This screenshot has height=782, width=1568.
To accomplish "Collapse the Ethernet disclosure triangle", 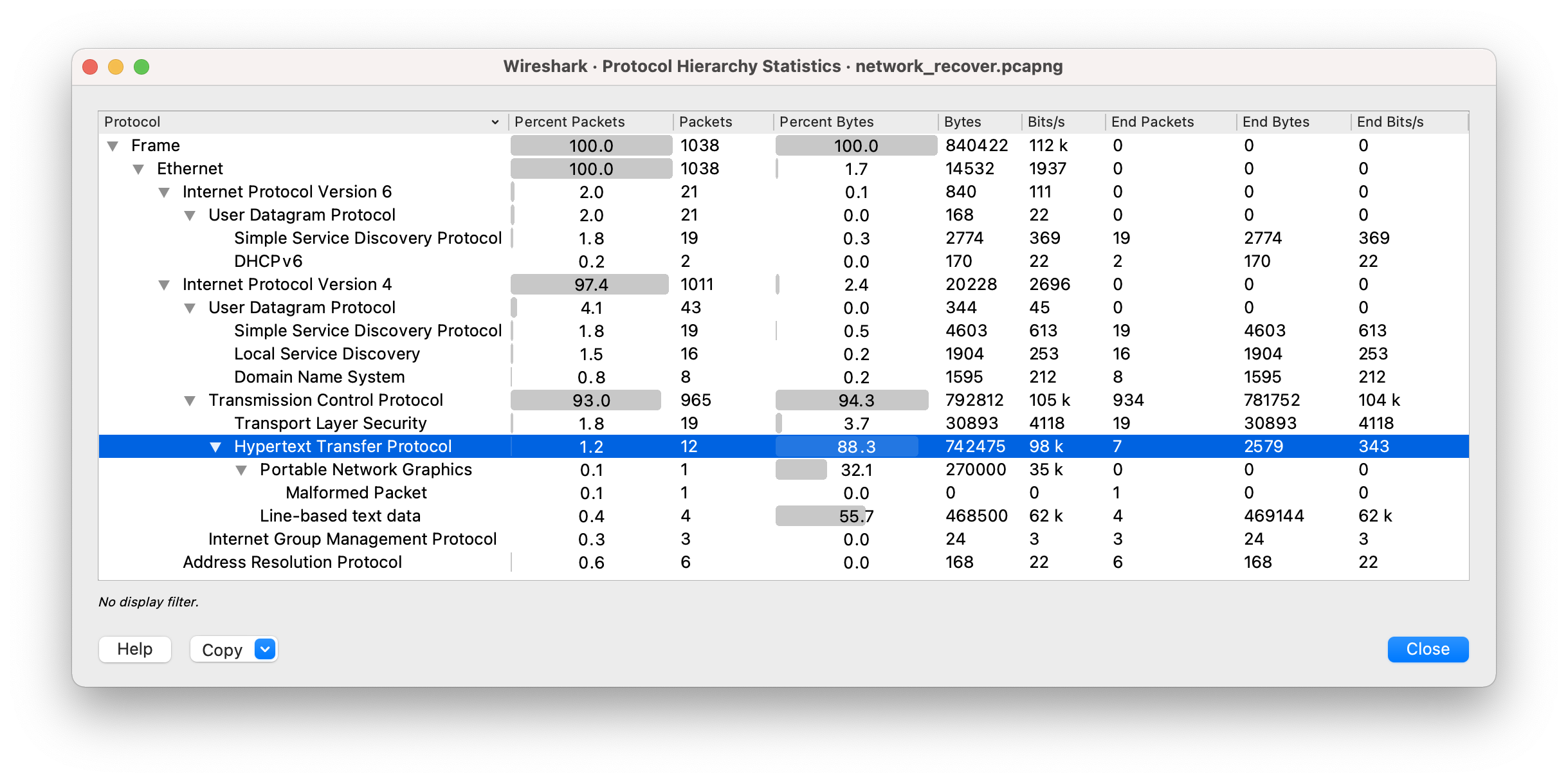I will [x=138, y=169].
